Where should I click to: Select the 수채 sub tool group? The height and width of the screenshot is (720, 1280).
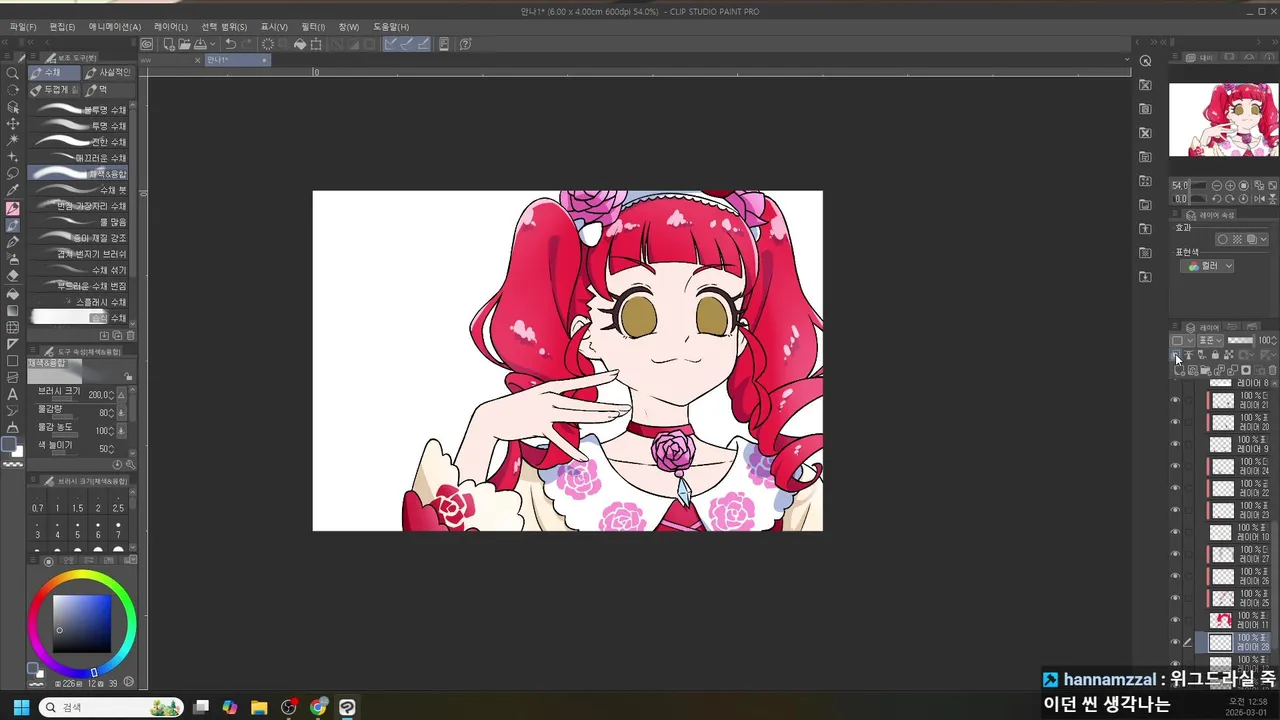[54, 73]
